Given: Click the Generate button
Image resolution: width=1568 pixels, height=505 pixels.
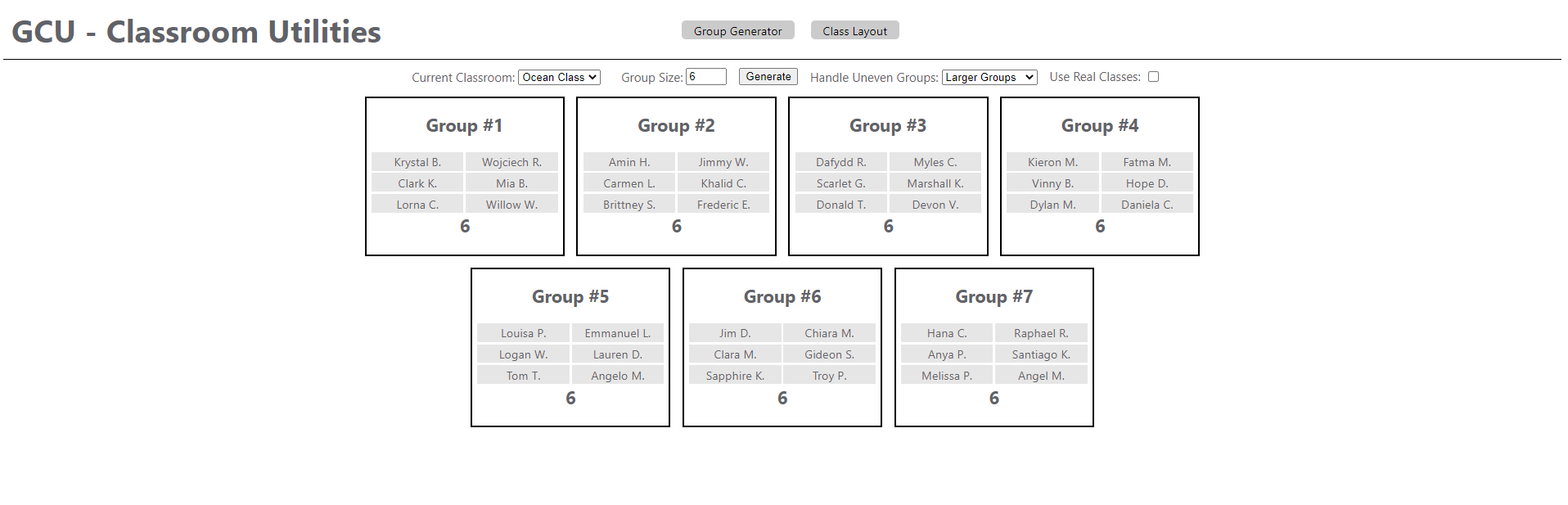Looking at the screenshot, I should click(x=767, y=76).
